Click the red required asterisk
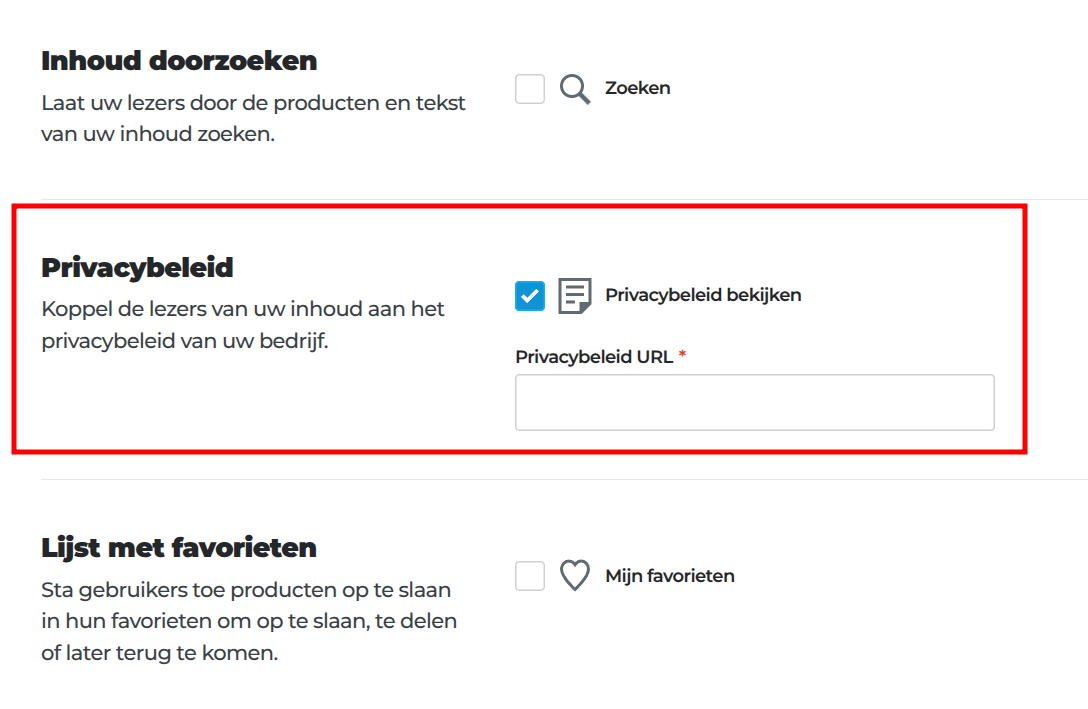 [683, 354]
